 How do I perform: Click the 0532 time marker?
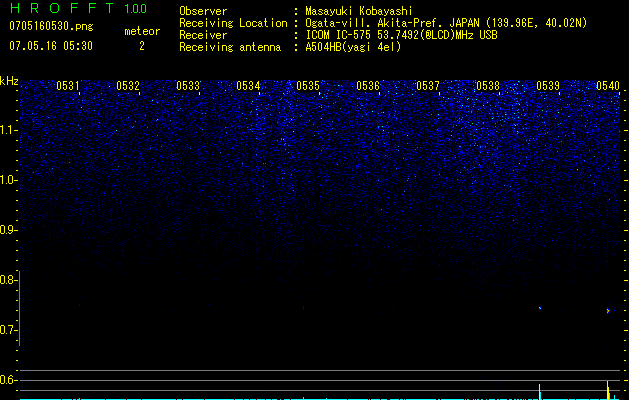click(x=128, y=85)
